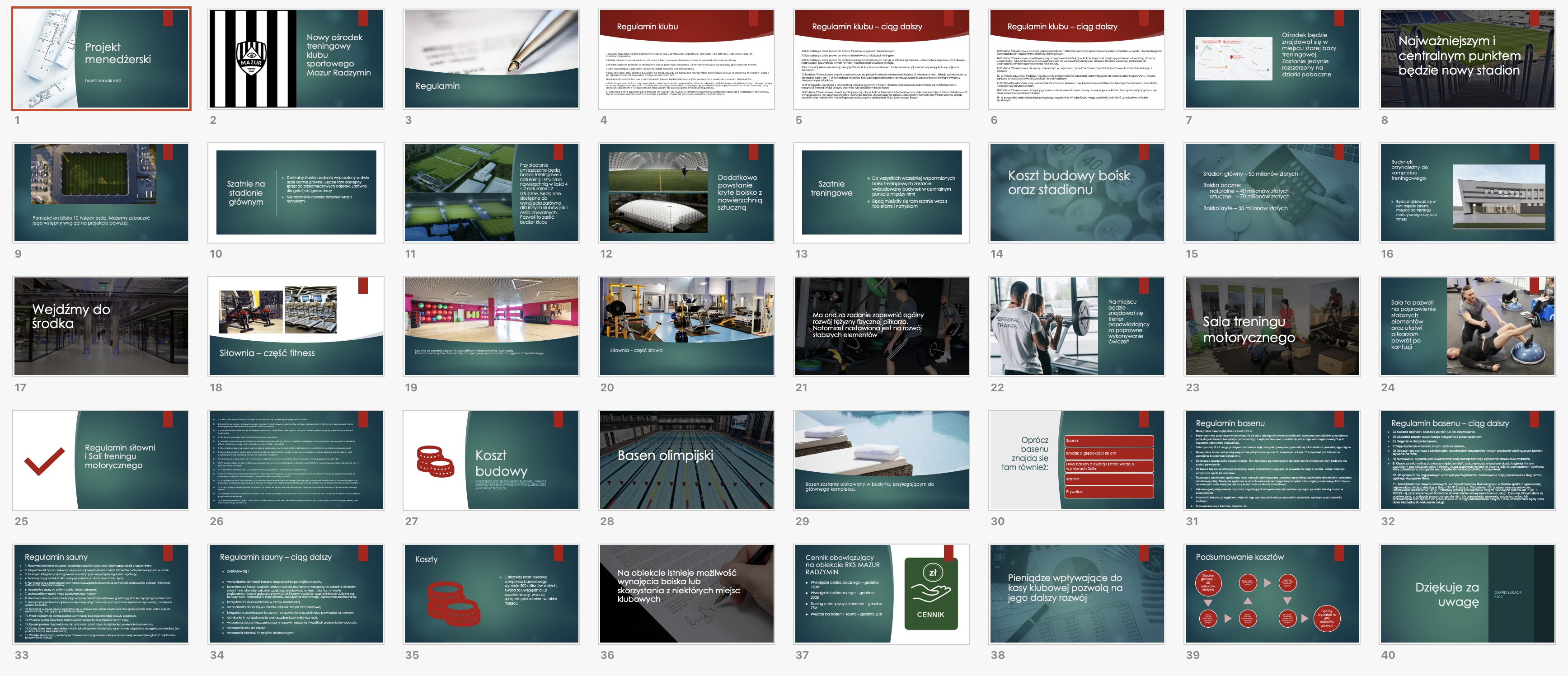Click slide 33 'Regulamin sauny'
This screenshot has height=676, width=1568.
click(101, 594)
